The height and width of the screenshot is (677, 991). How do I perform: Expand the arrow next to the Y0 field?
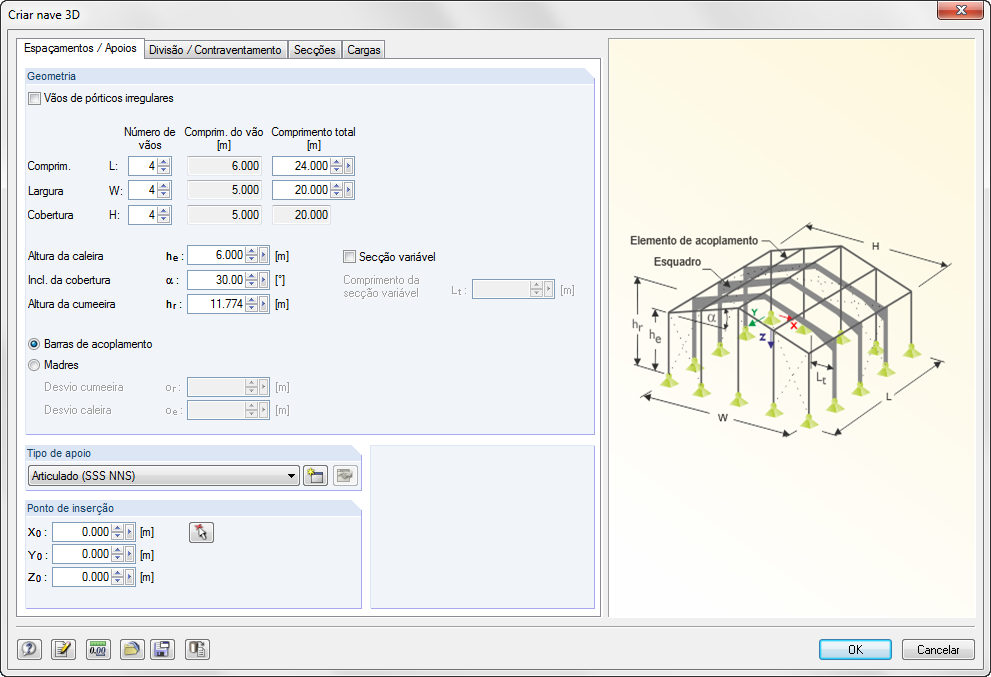coord(130,554)
